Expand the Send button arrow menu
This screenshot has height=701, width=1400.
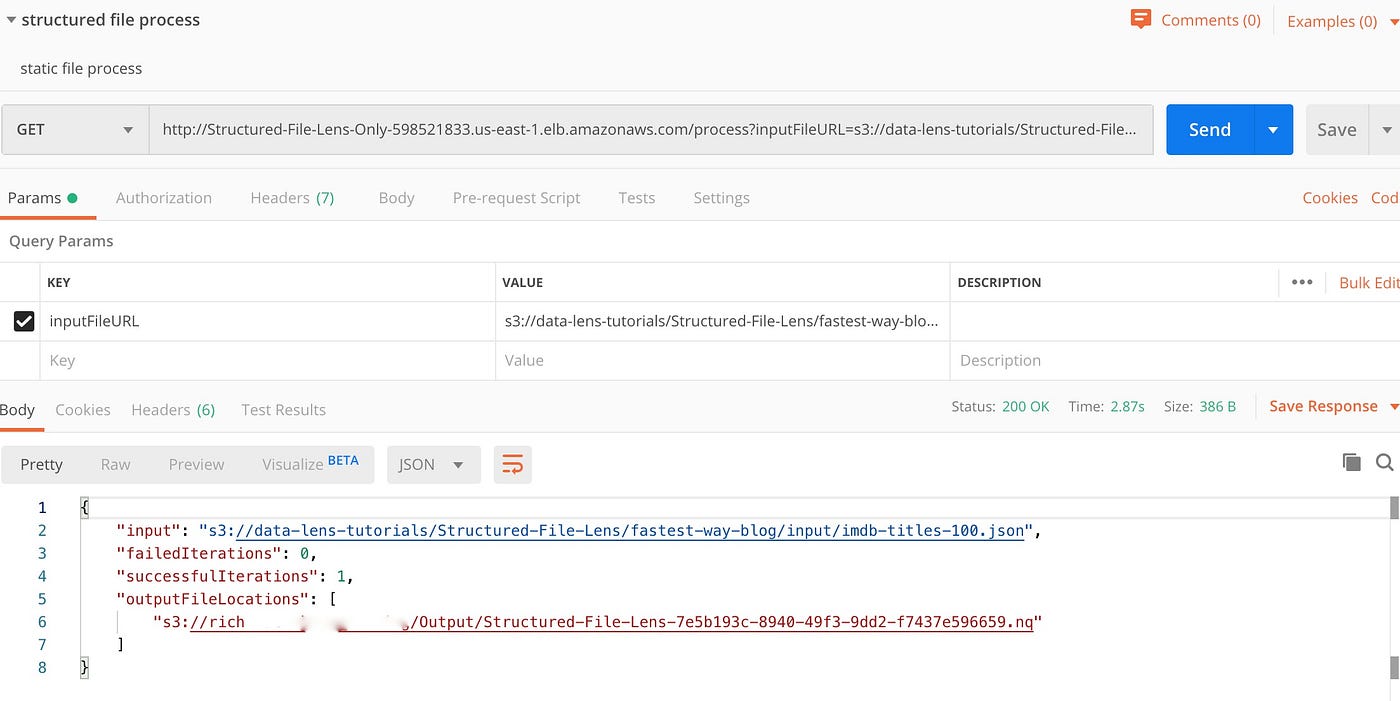(1273, 130)
